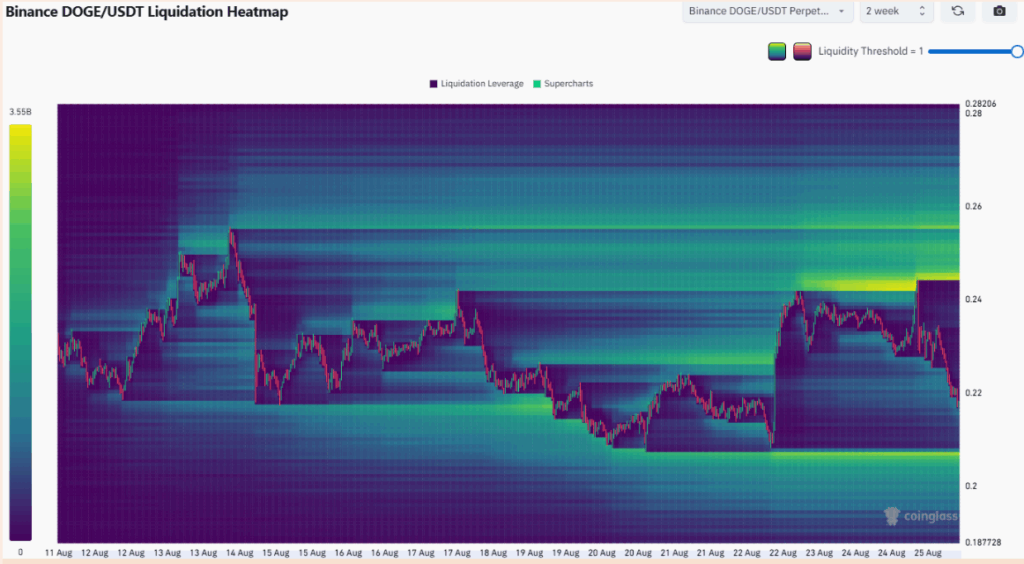Click the 3.55B color scale maximum label
Image resolution: width=1024 pixels, height=564 pixels.
click(x=20, y=112)
